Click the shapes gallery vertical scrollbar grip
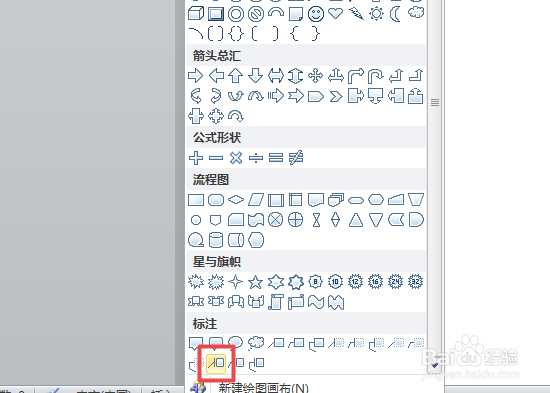Screen dimensions: 550x393 [x=435, y=102]
